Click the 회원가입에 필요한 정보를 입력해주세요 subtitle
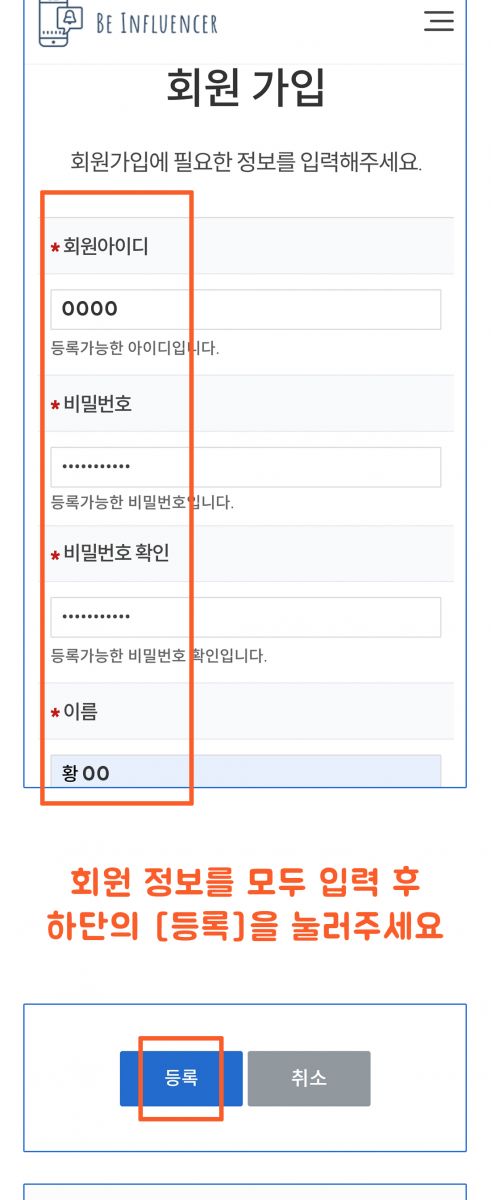Viewport: 491px width, 1200px height. (246, 161)
